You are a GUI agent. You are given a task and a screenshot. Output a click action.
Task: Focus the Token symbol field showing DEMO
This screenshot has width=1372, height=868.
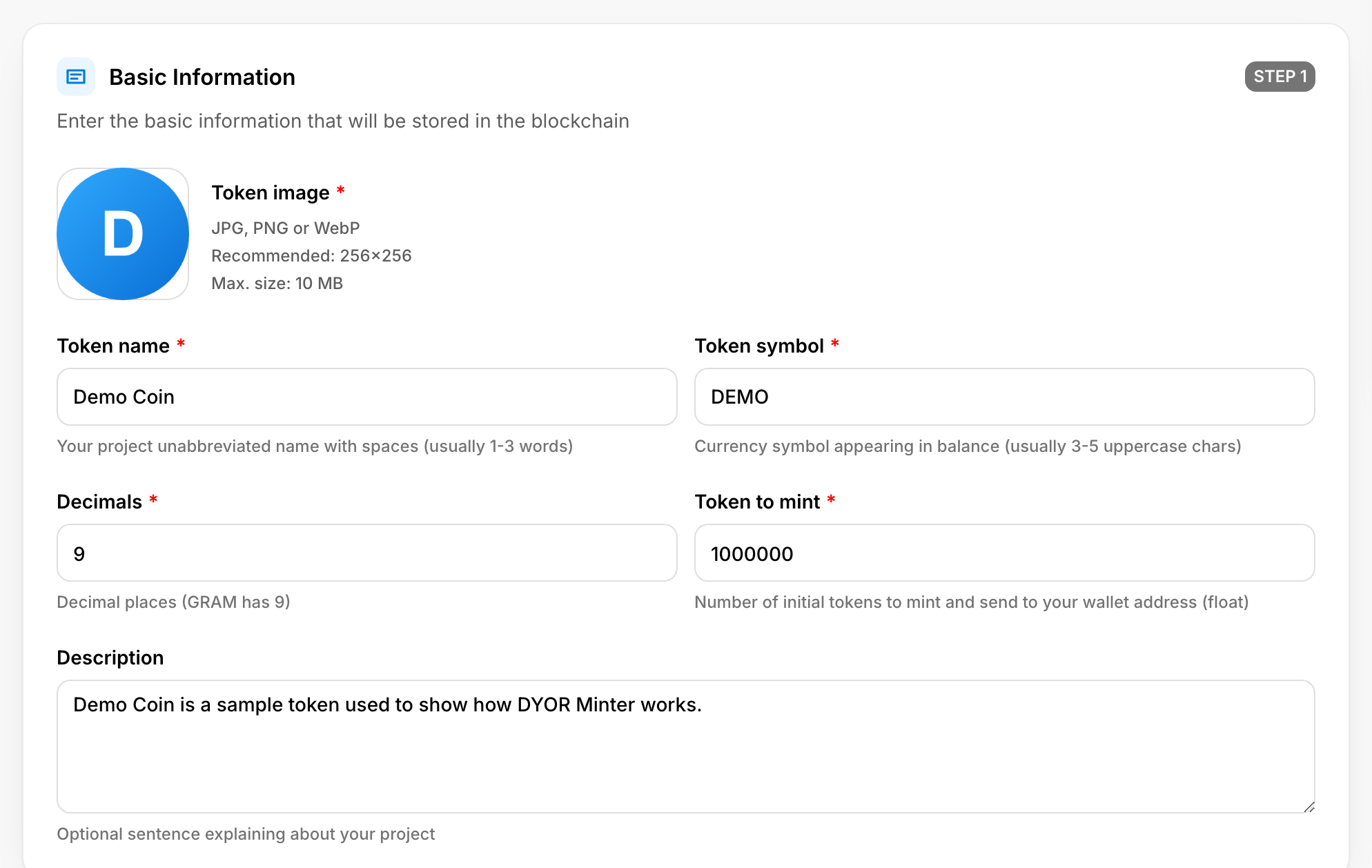[1005, 397]
